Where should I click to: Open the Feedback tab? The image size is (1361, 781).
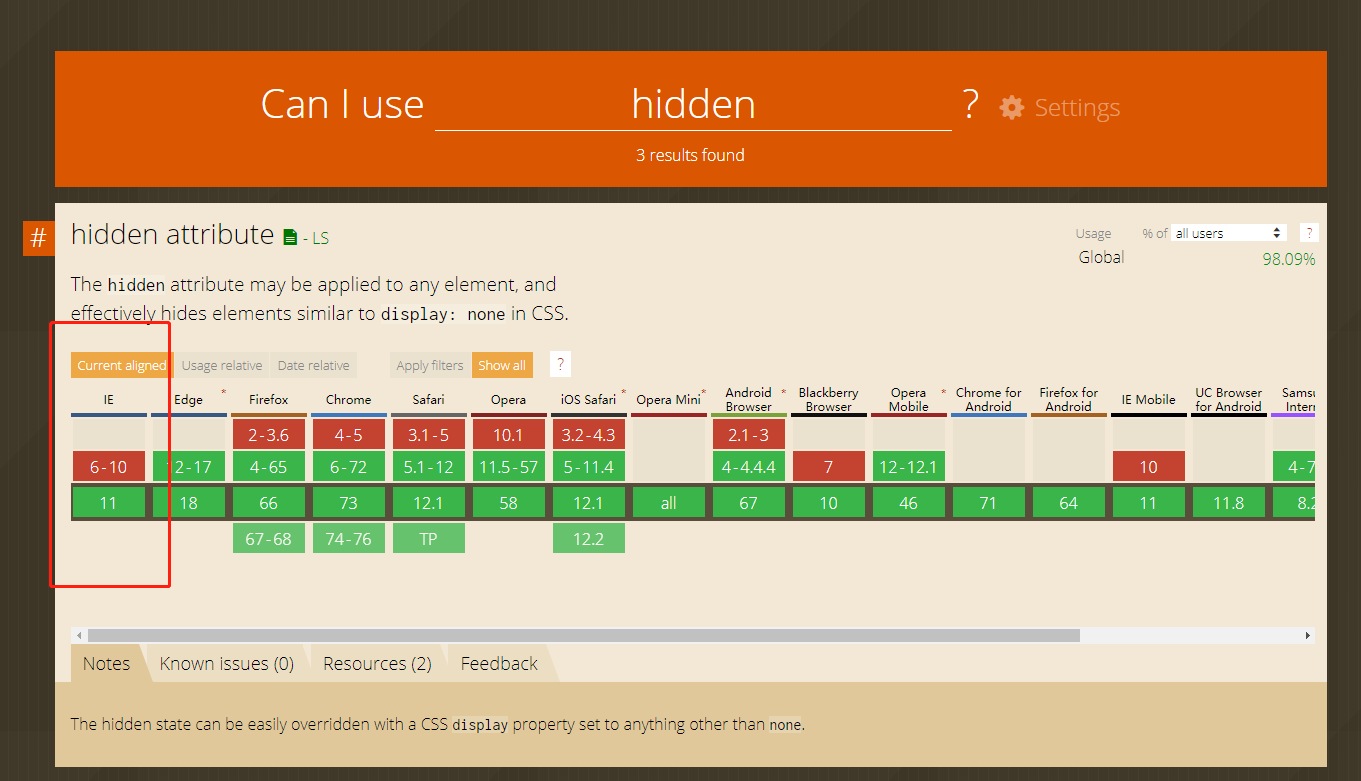[x=499, y=664]
